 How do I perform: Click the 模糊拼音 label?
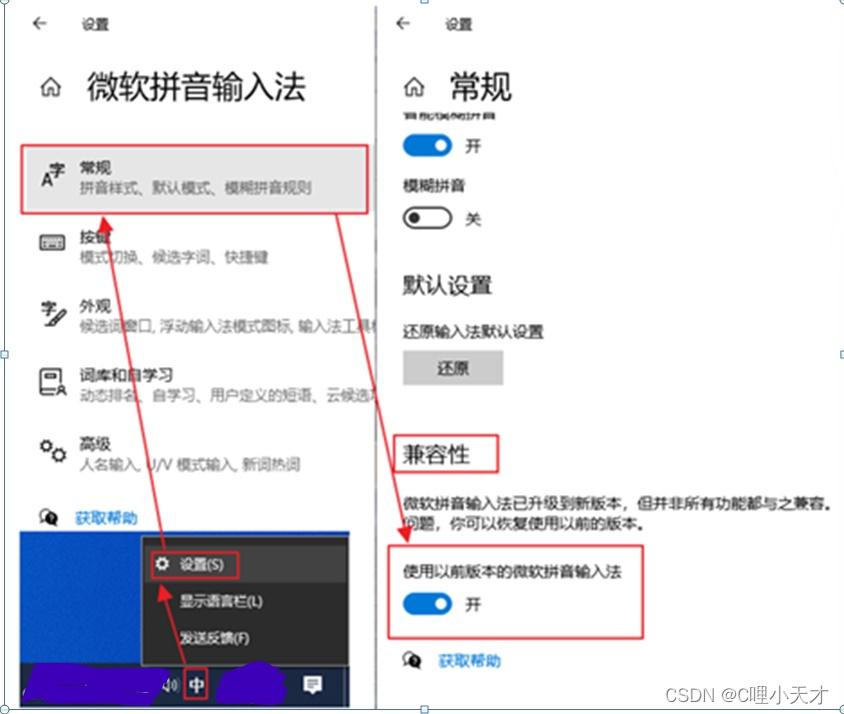point(434,186)
